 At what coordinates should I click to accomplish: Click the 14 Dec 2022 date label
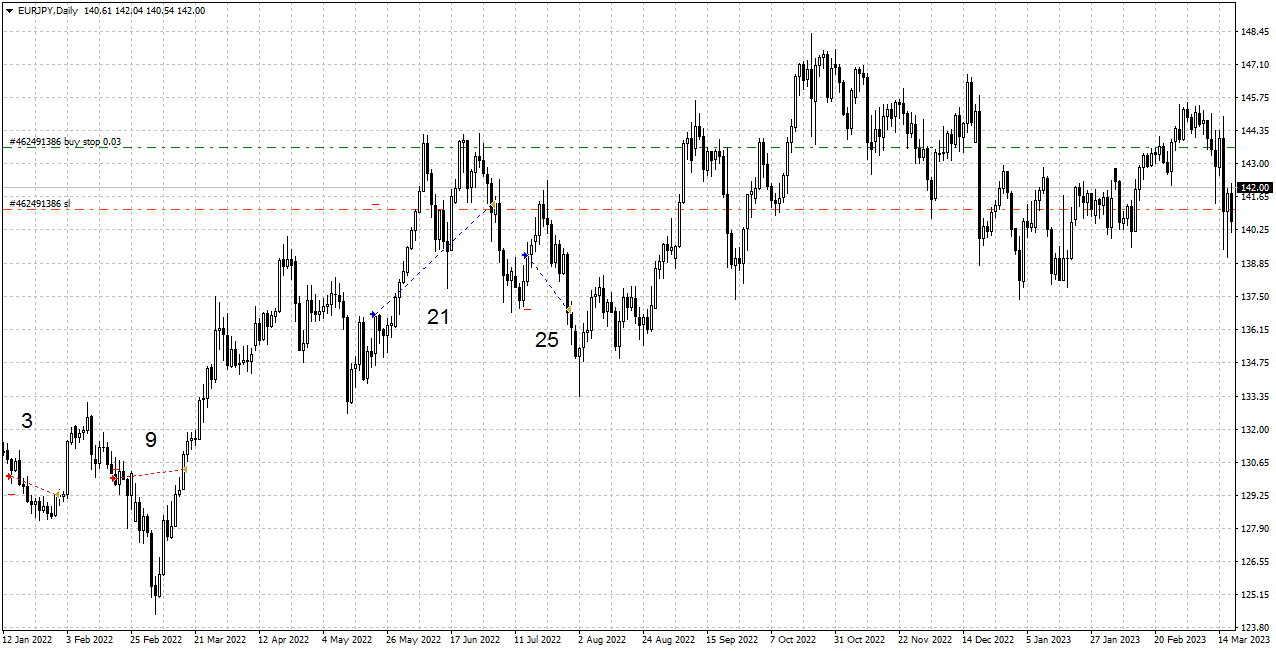988,639
